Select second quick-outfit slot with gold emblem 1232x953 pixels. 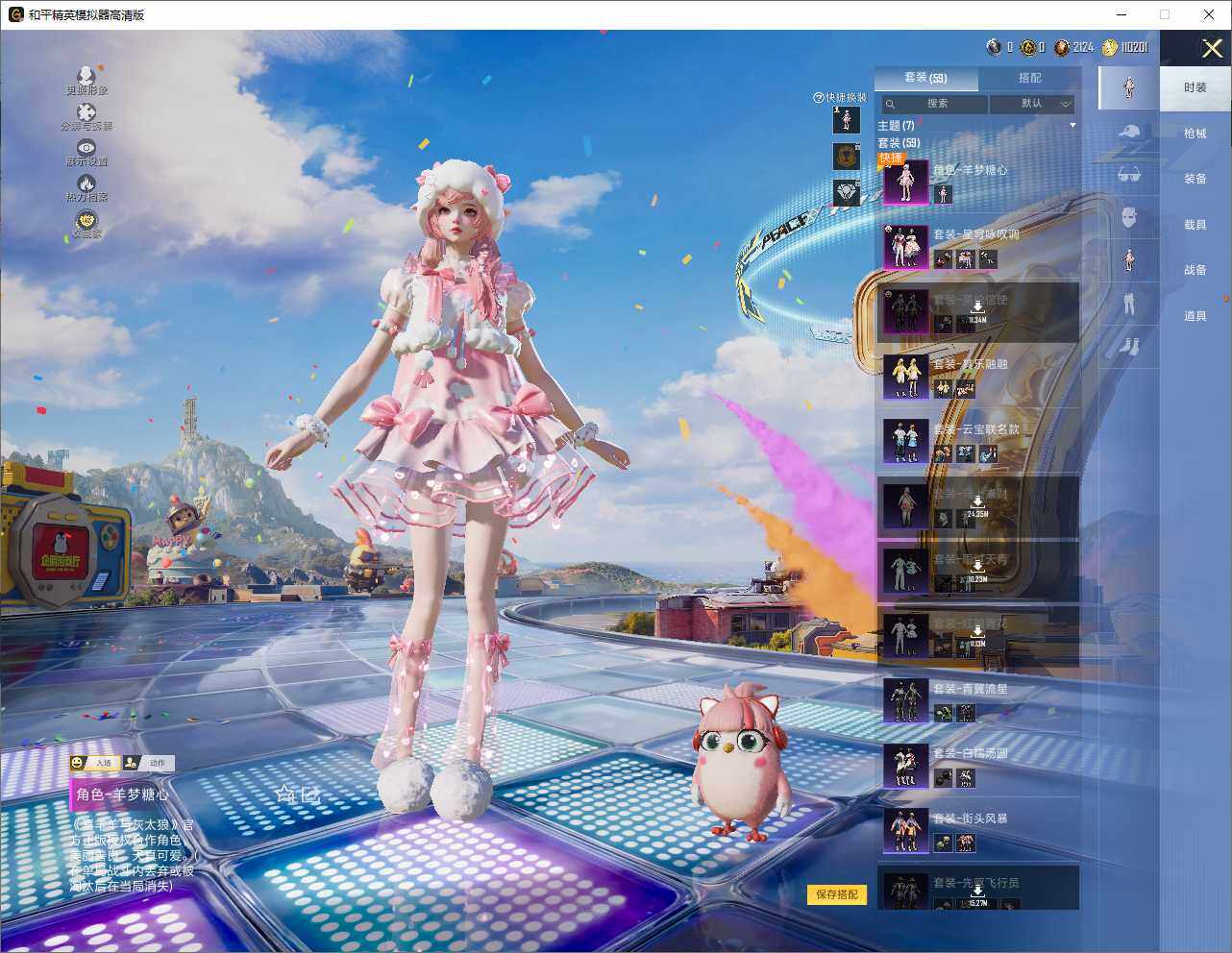pyautogui.click(x=846, y=156)
